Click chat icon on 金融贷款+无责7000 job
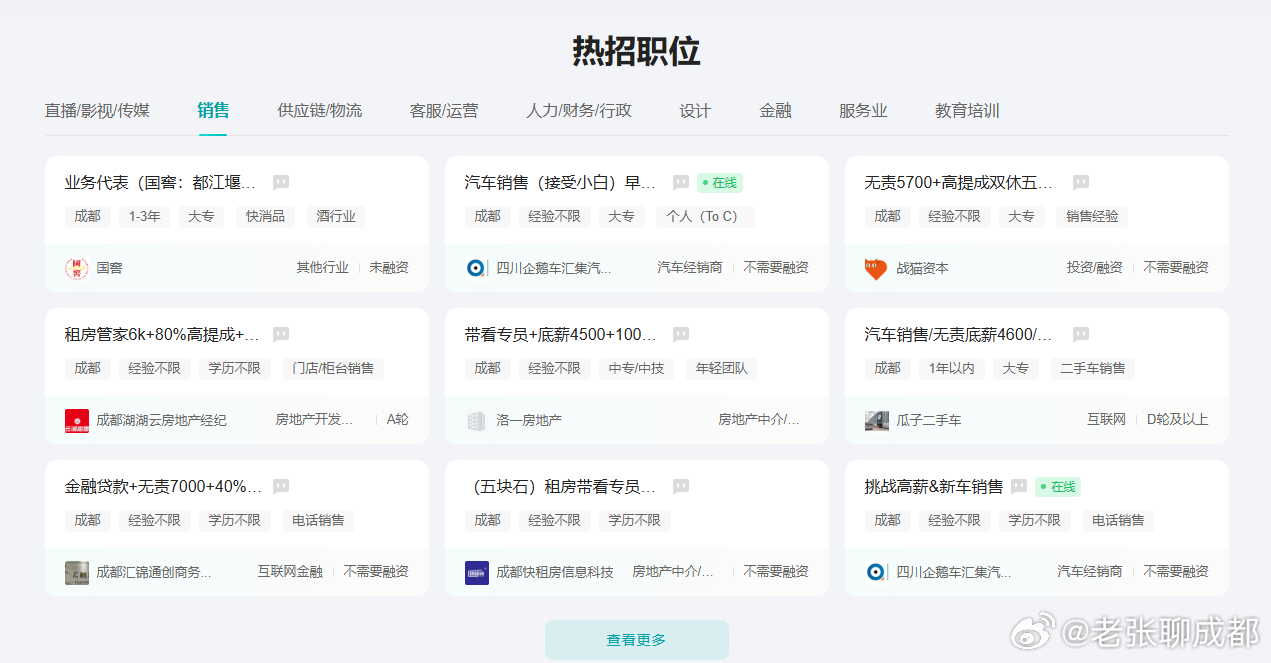The image size is (1271, 663). tap(281, 487)
